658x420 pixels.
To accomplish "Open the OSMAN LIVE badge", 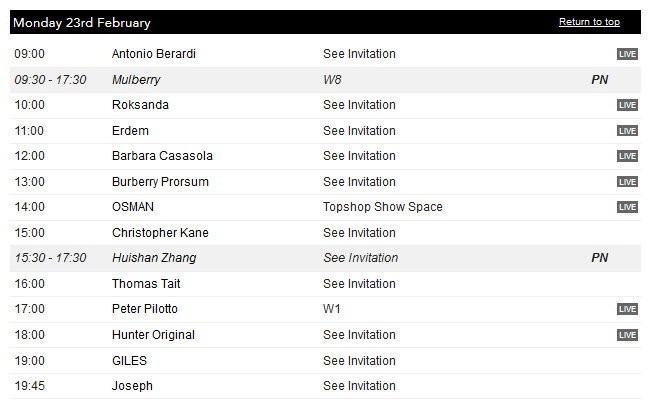I will (x=627, y=207).
